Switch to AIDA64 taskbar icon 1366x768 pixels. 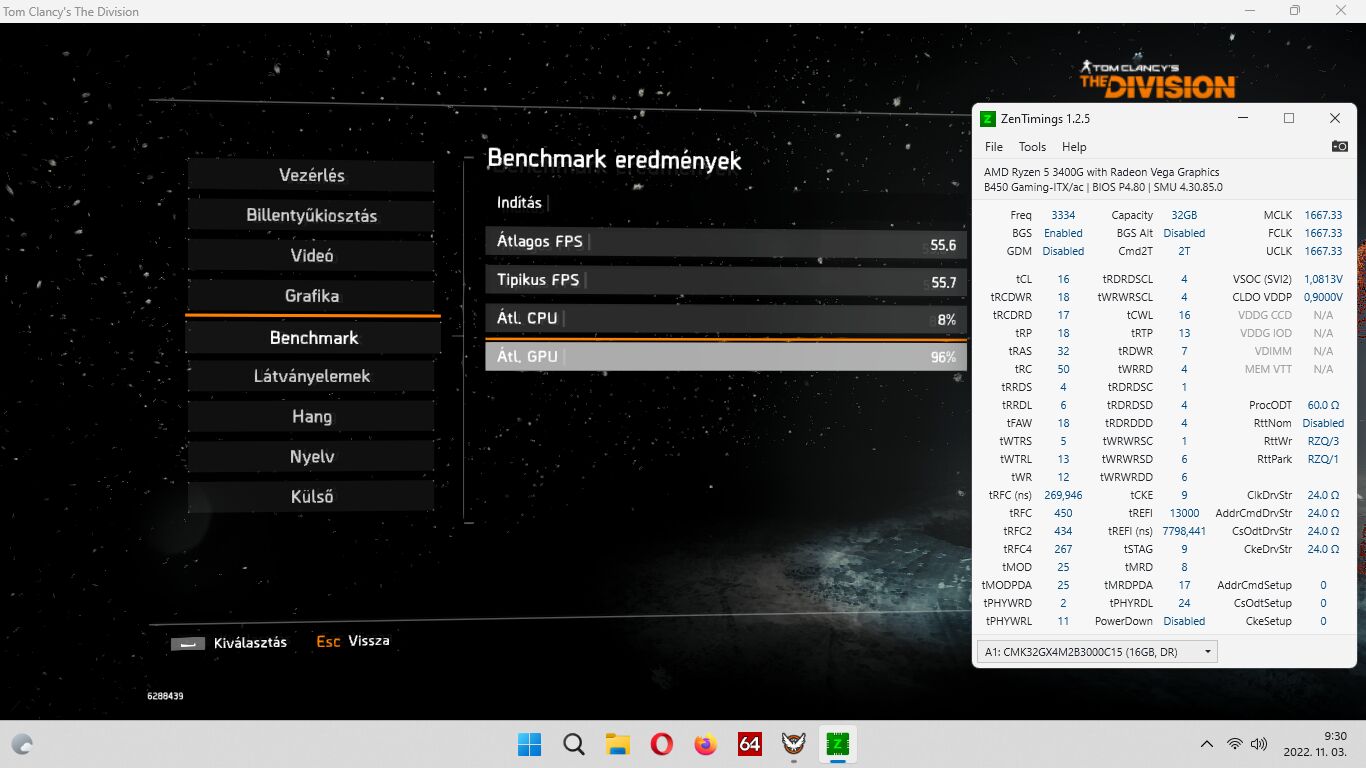750,744
